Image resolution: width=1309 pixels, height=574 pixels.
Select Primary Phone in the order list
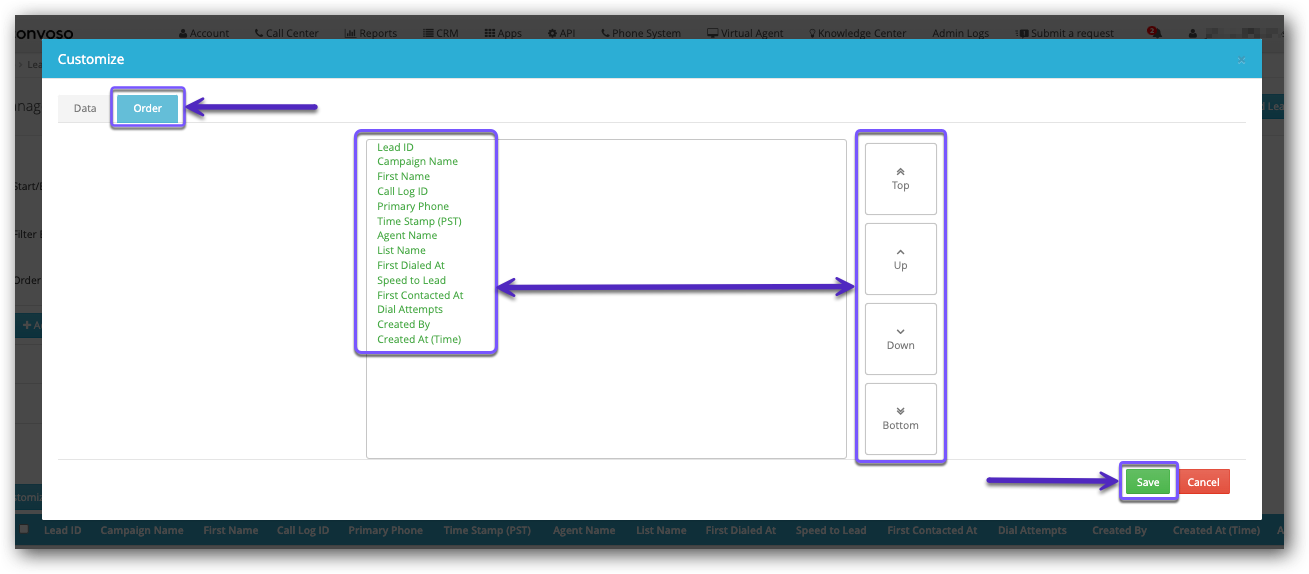[x=413, y=206]
